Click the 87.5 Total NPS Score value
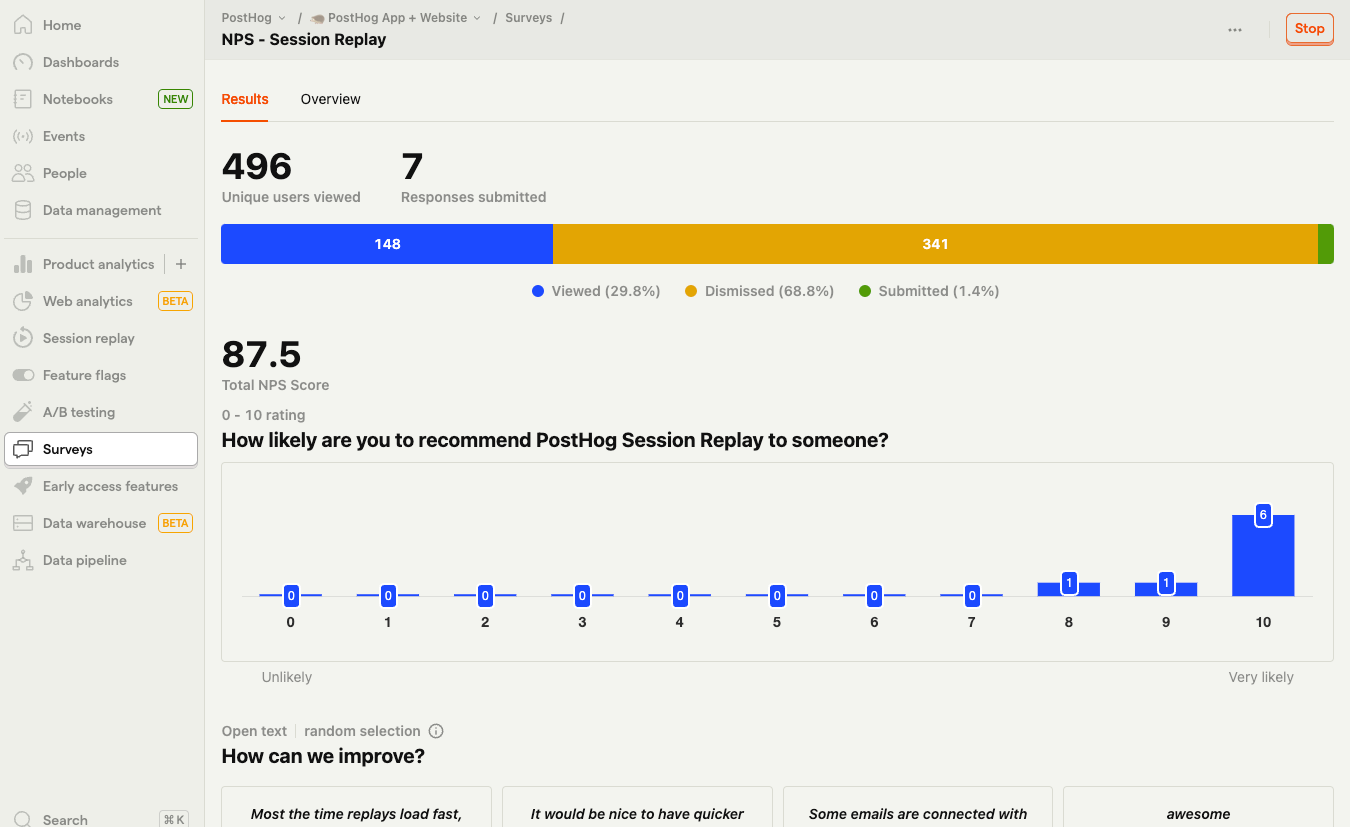Viewport: 1350px width, 827px height. [x=261, y=354]
